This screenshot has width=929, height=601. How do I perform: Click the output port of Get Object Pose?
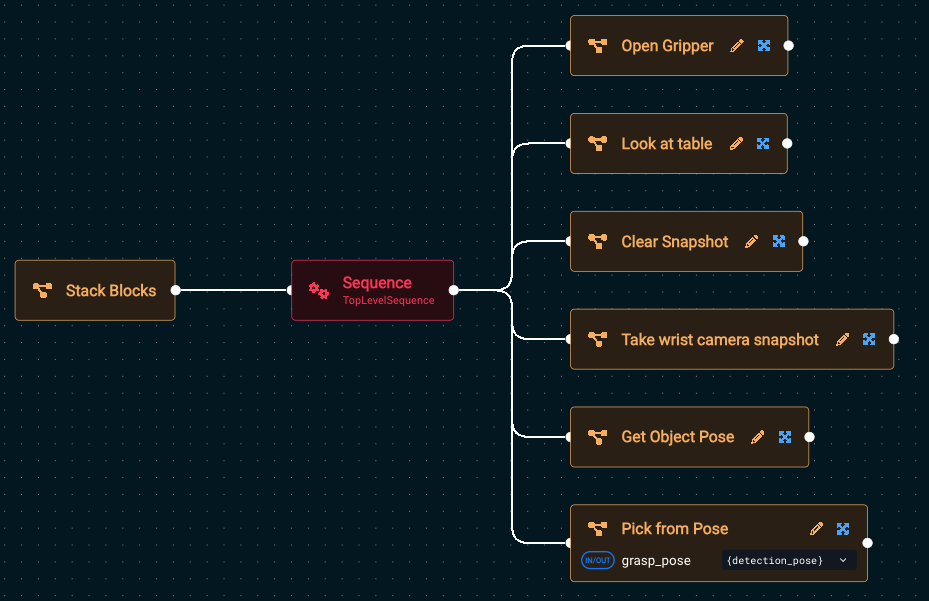[809, 437]
